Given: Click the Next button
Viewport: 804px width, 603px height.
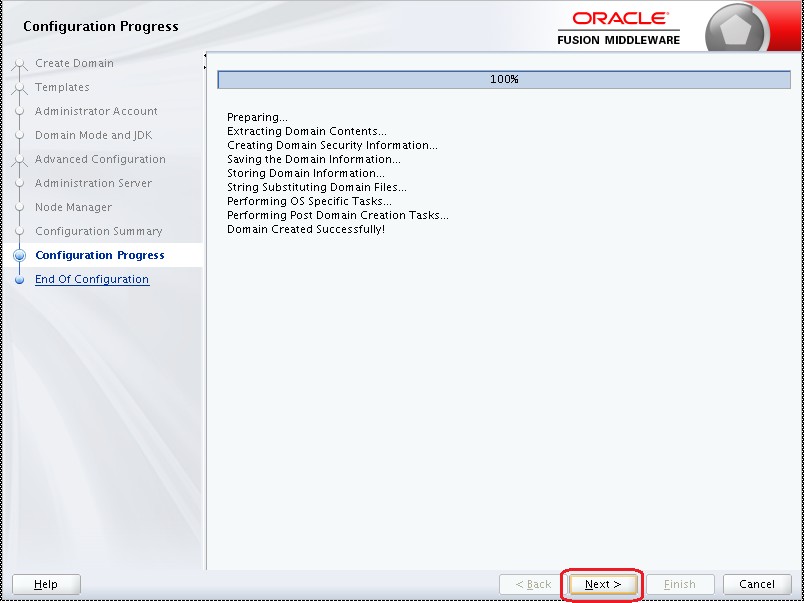Looking at the screenshot, I should (603, 584).
